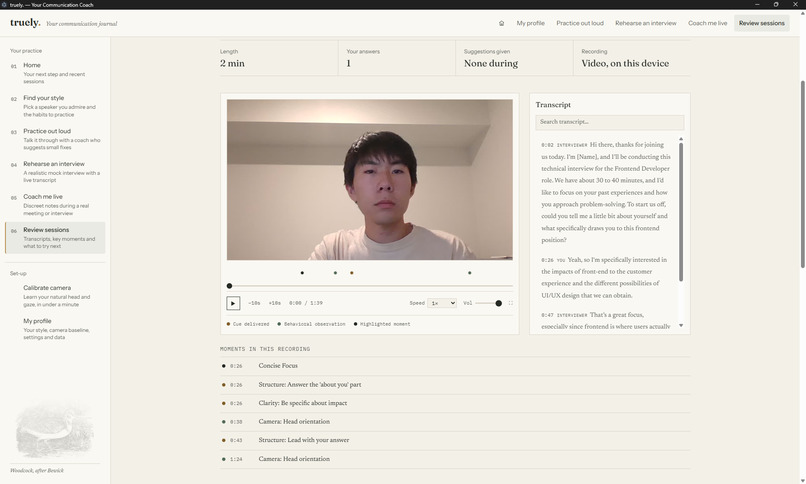The height and width of the screenshot is (484, 806).
Task: Open Find your style in the sidebar
Action: click(x=55, y=106)
